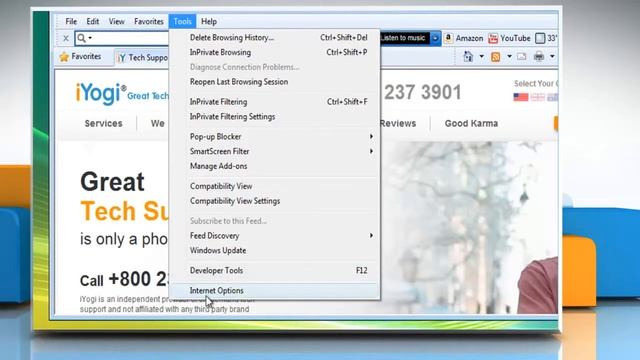Image resolution: width=640 pixels, height=360 pixels.
Task: Click the toolbar close X button
Action: coord(66,38)
